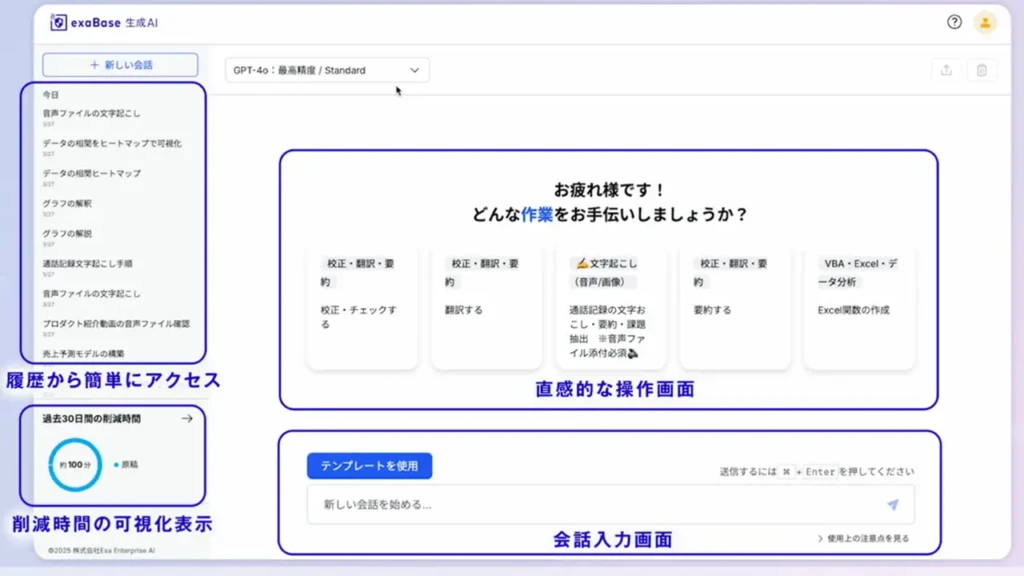
Task: Open the GPT-4o model selection dropdown
Action: click(x=330, y=69)
